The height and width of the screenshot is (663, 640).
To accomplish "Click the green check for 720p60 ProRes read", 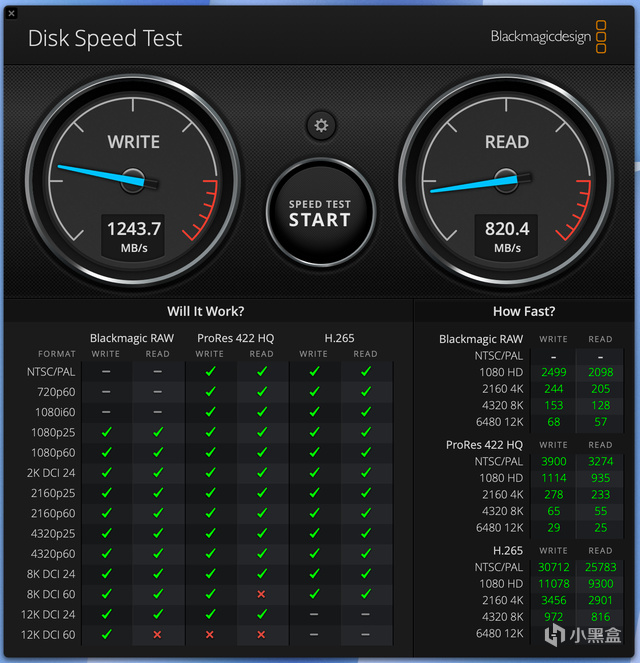I will click(262, 392).
